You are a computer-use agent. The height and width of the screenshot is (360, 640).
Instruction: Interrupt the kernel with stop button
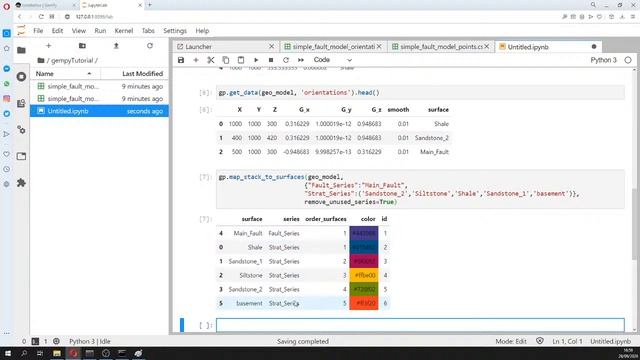(x=271, y=60)
